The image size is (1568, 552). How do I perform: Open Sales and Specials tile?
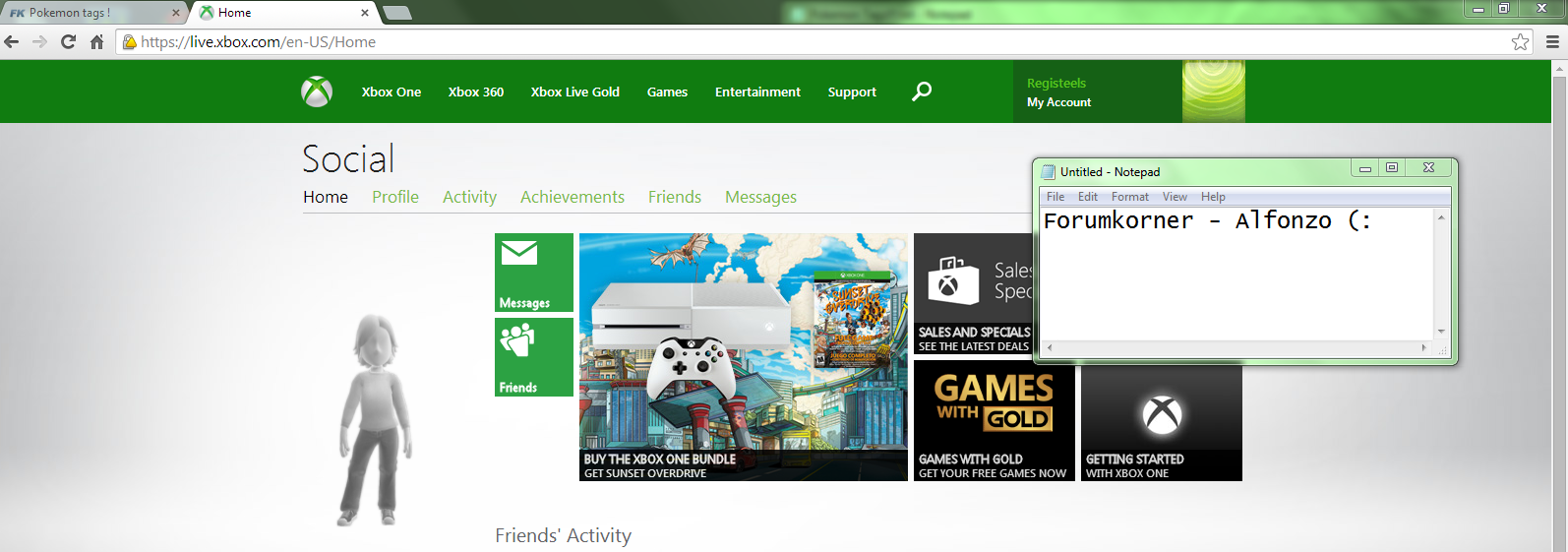(x=973, y=294)
